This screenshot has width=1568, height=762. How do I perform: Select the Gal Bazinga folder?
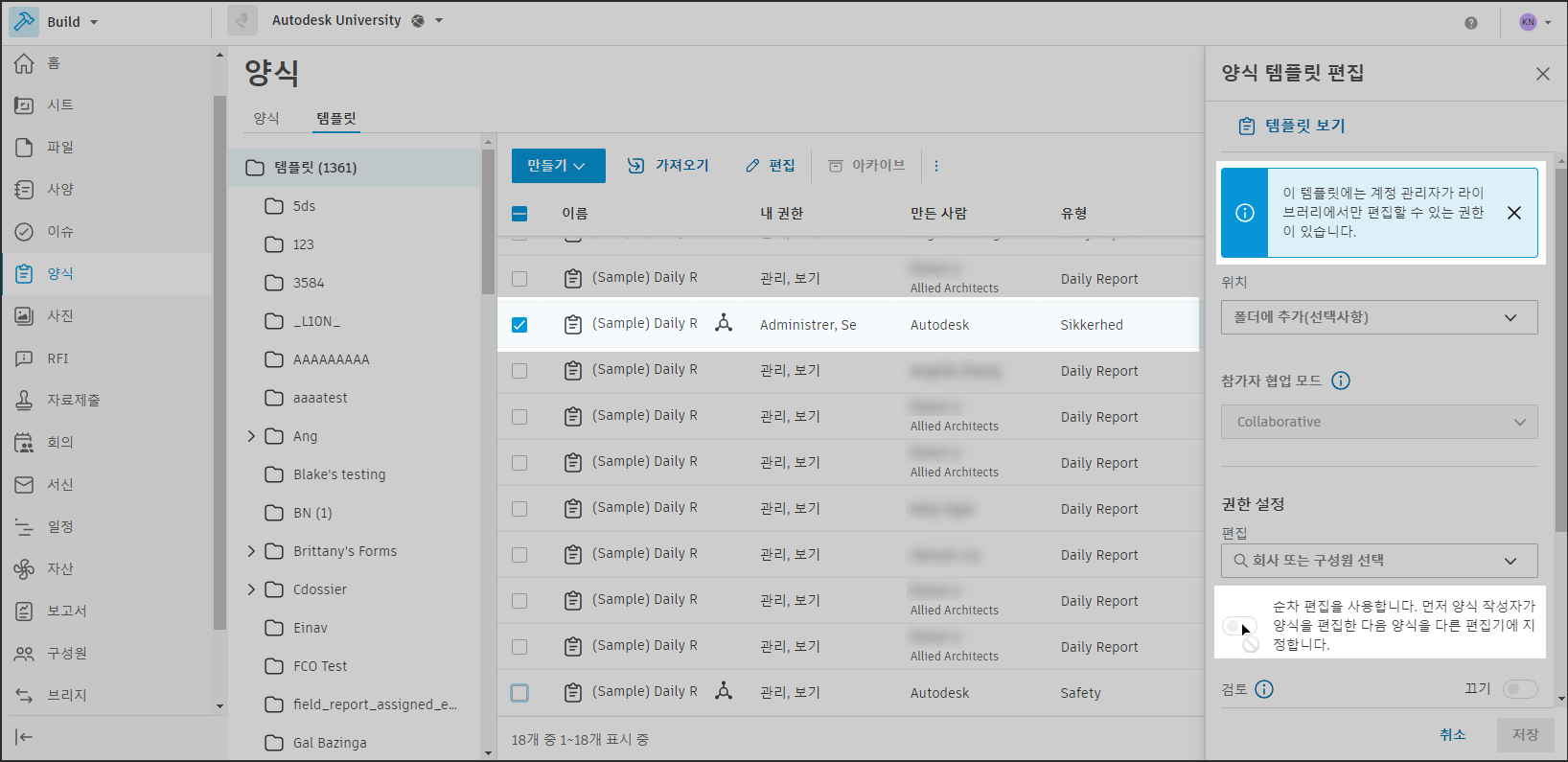(x=330, y=743)
